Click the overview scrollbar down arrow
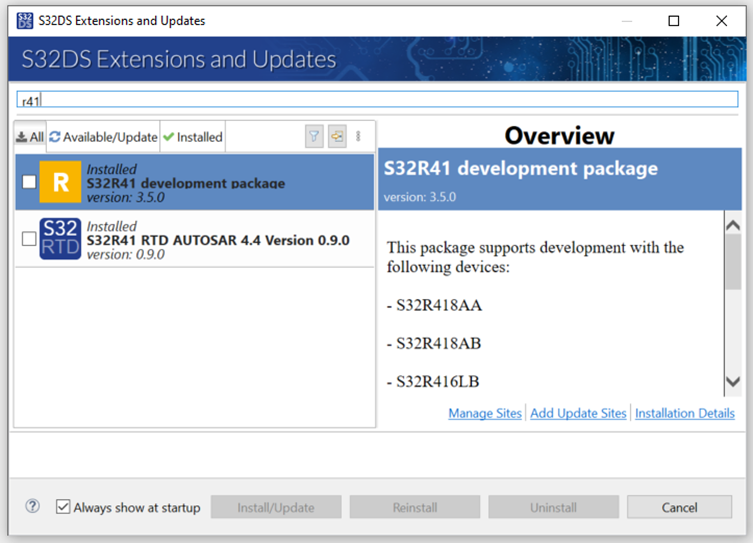753x543 pixels. tap(733, 382)
